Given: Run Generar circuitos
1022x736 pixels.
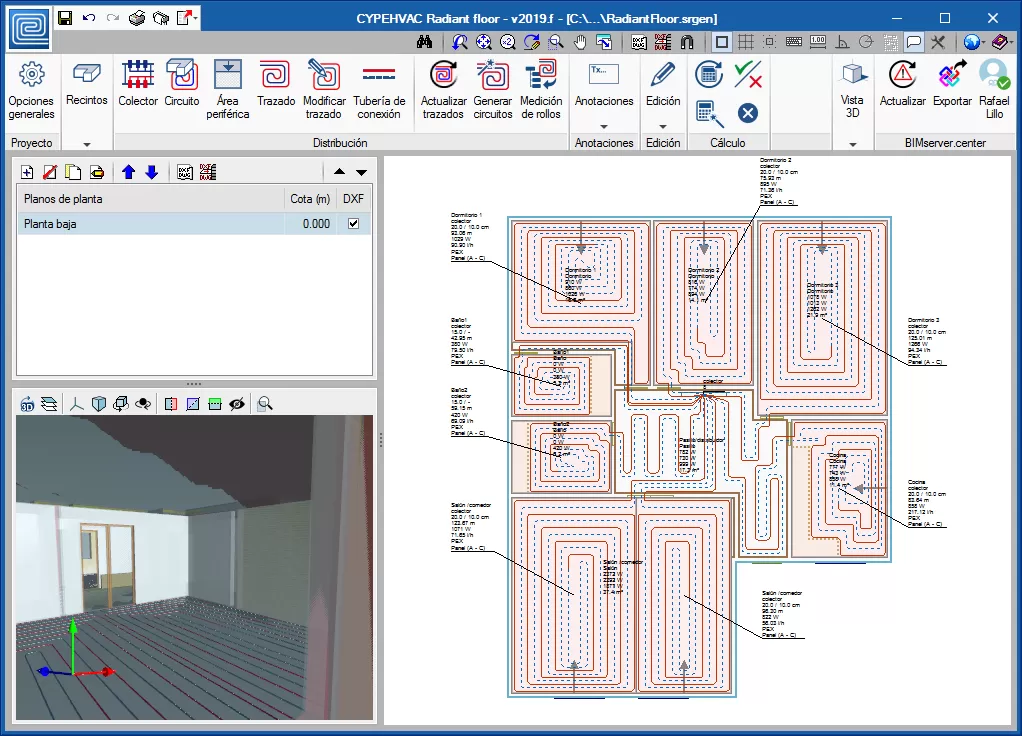Looking at the screenshot, I should coord(492,88).
